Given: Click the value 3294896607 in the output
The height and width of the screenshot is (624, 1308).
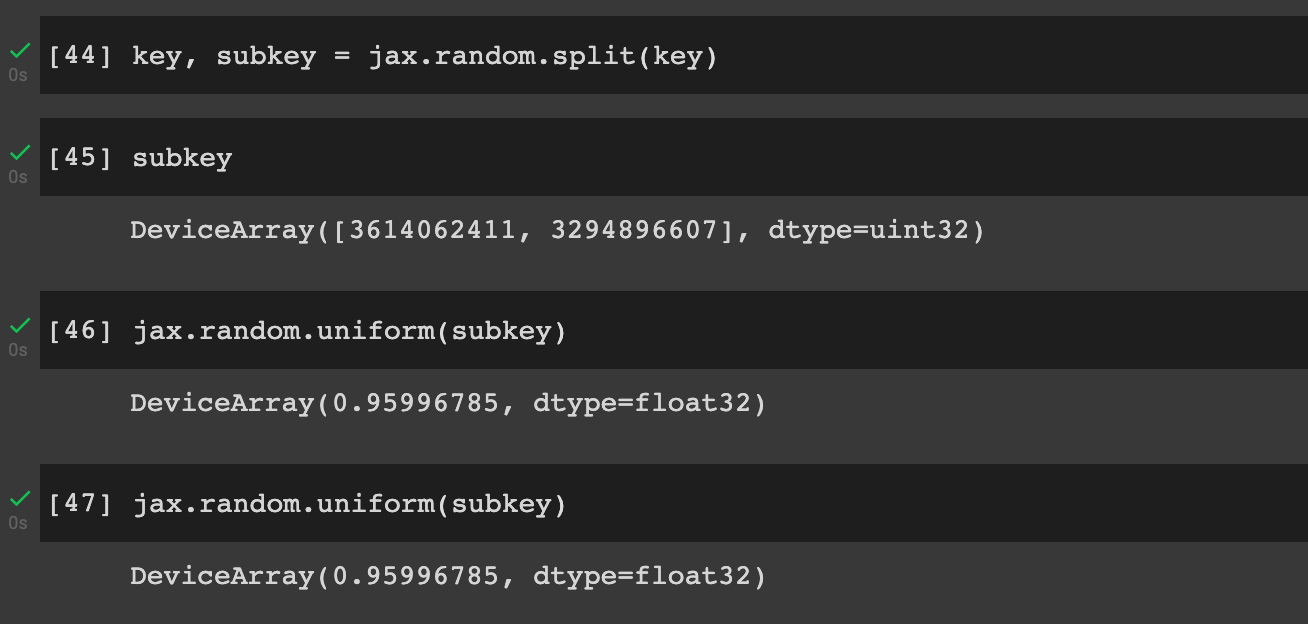Looking at the screenshot, I should (634, 231).
